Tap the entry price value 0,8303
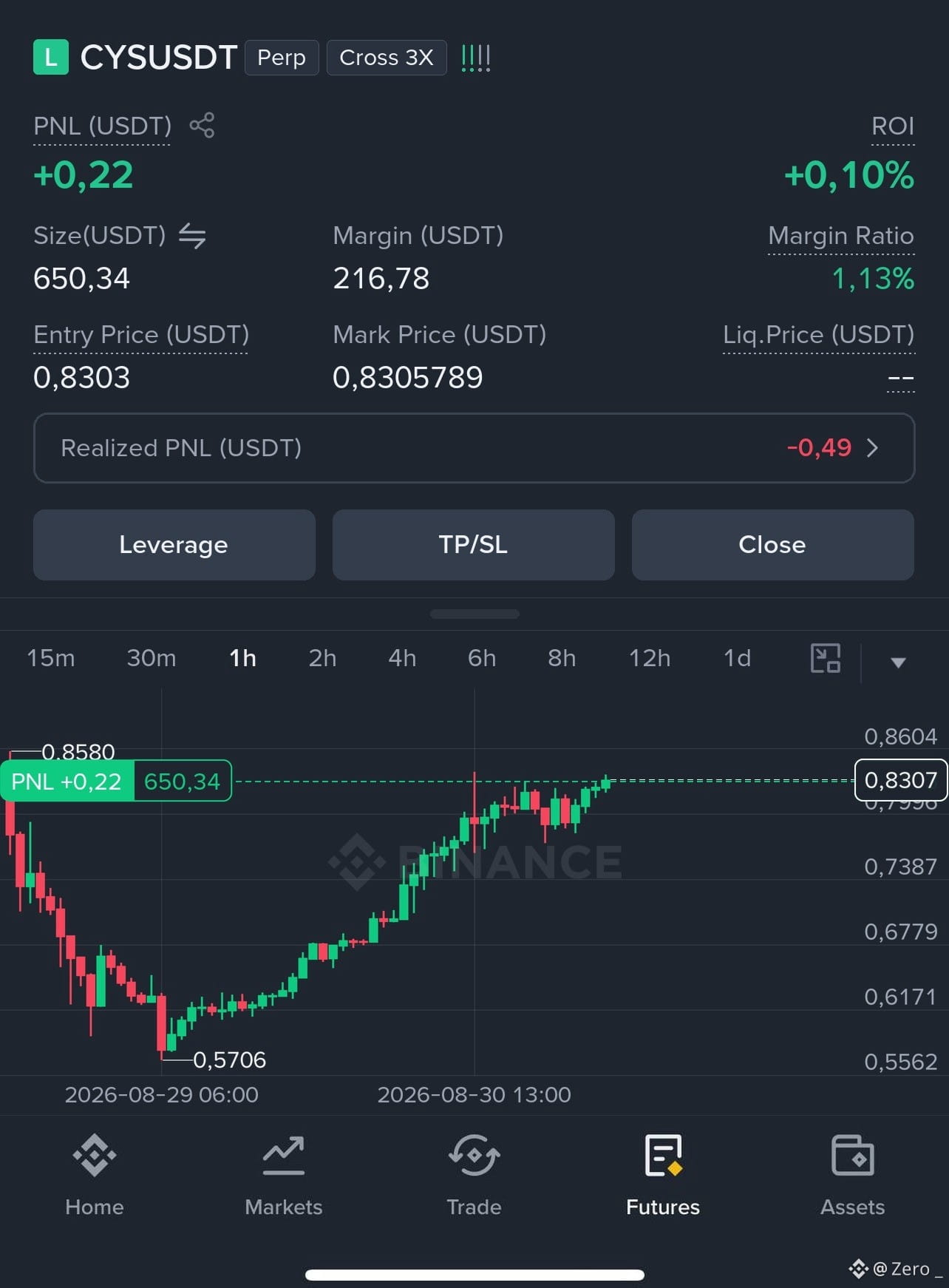The width and height of the screenshot is (949, 1288). click(82, 378)
